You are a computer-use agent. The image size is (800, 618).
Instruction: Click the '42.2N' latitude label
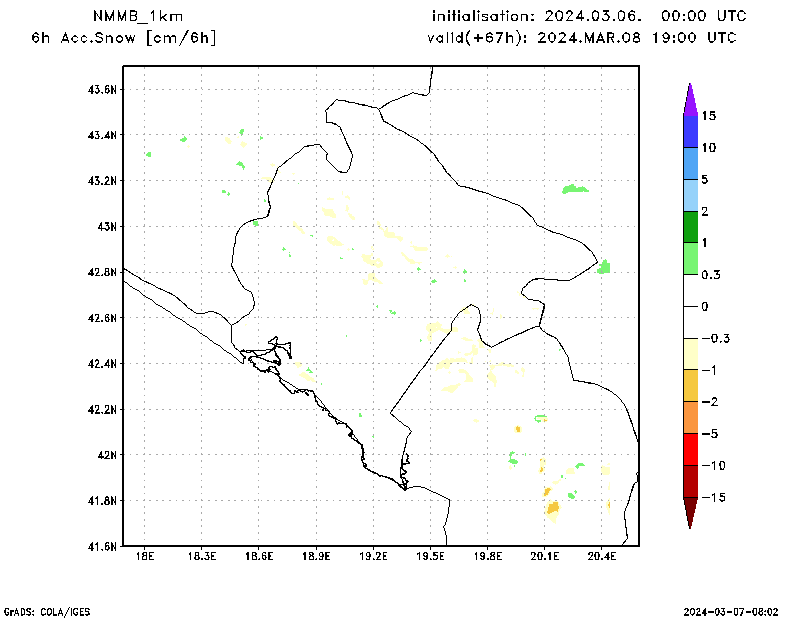coord(102,410)
